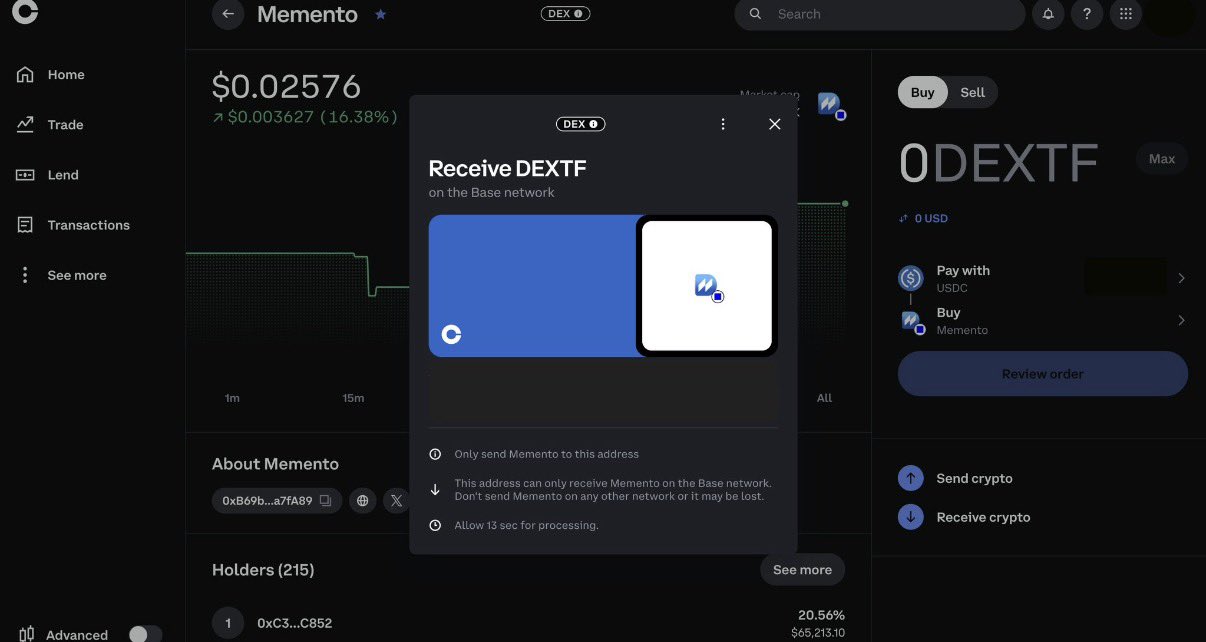
Task: Click the Receive crypto down-arrow icon
Action: 911,517
